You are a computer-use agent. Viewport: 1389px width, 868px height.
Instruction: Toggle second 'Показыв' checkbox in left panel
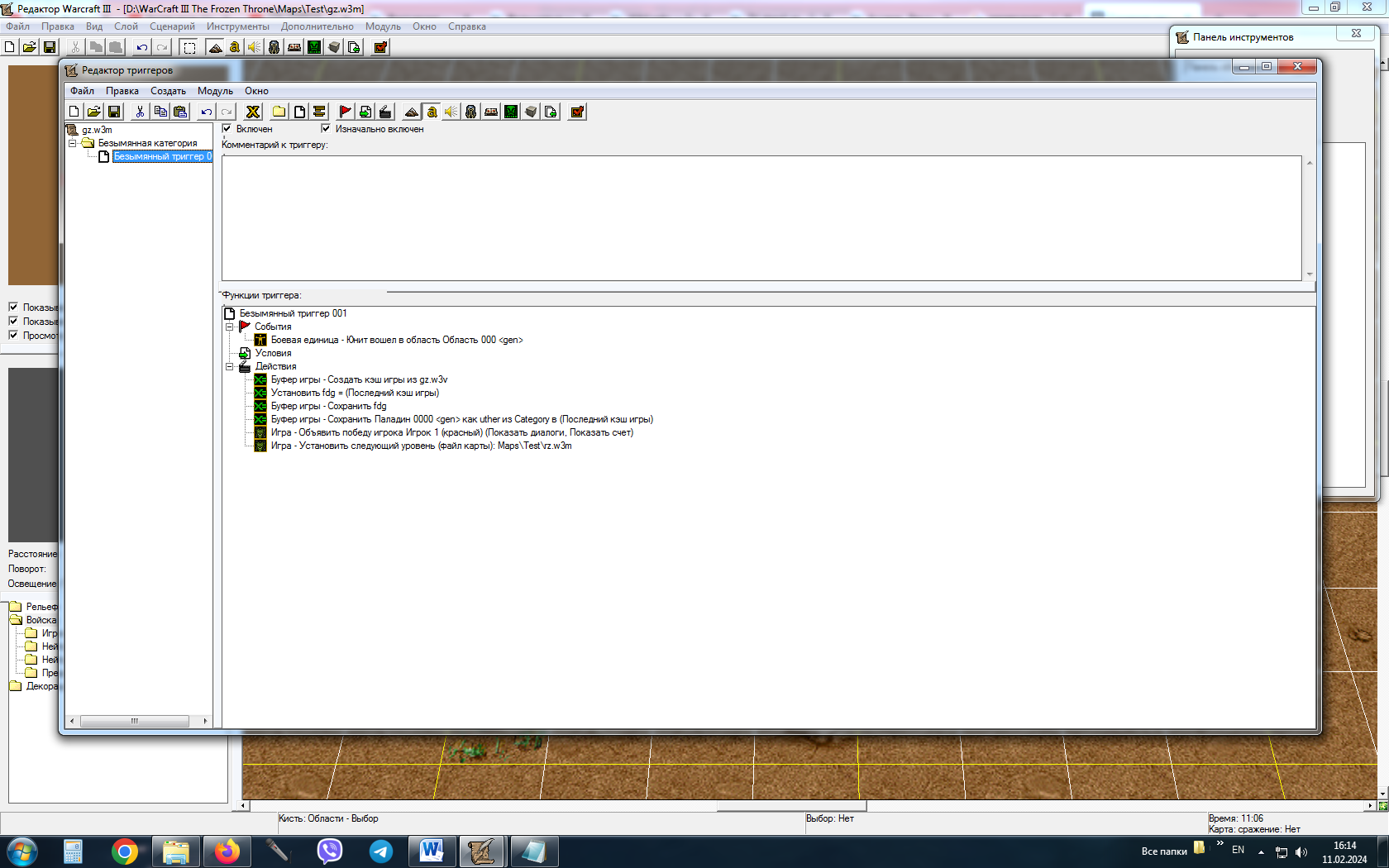[x=13, y=321]
